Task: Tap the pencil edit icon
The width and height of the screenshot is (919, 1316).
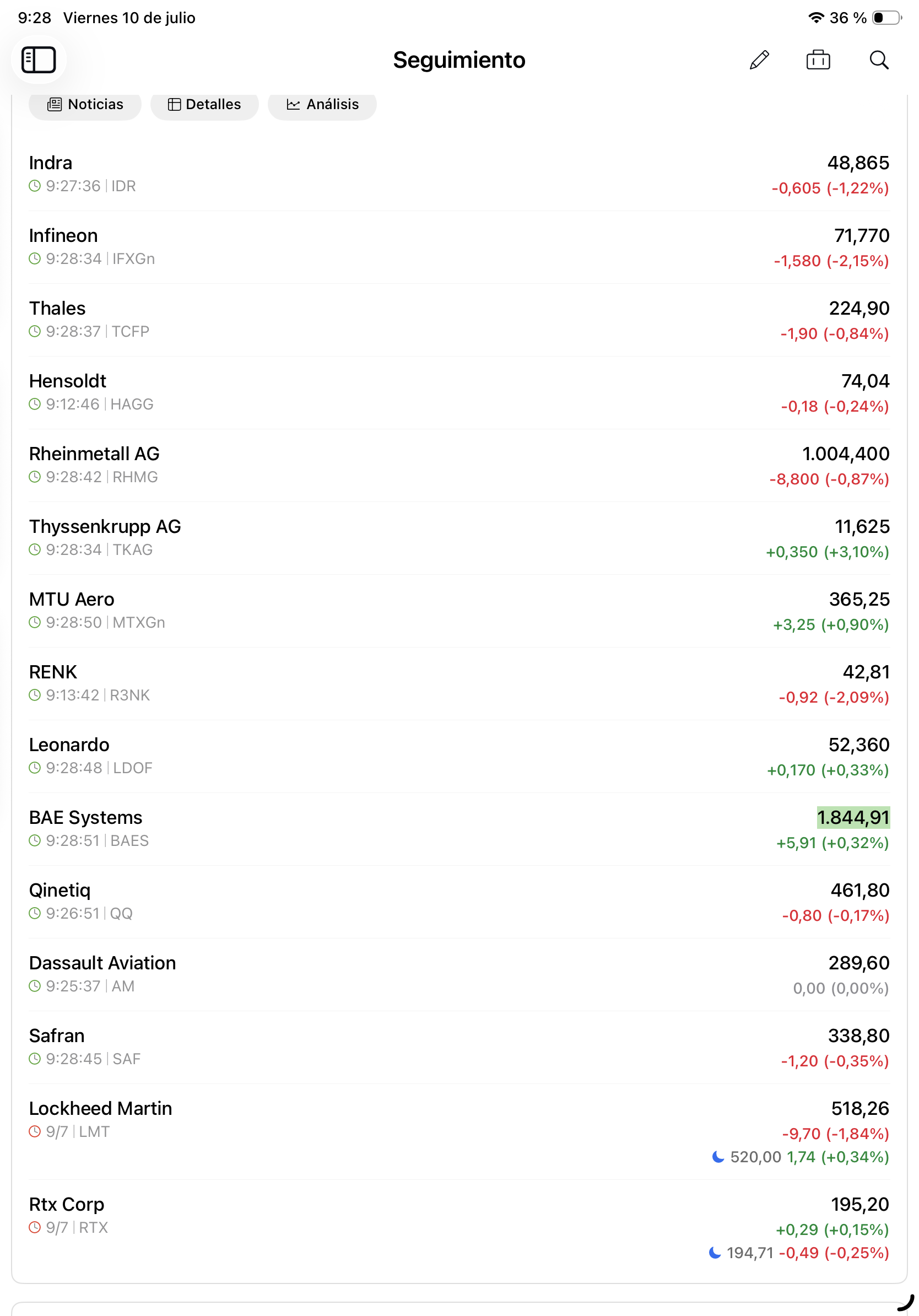Action: click(759, 60)
